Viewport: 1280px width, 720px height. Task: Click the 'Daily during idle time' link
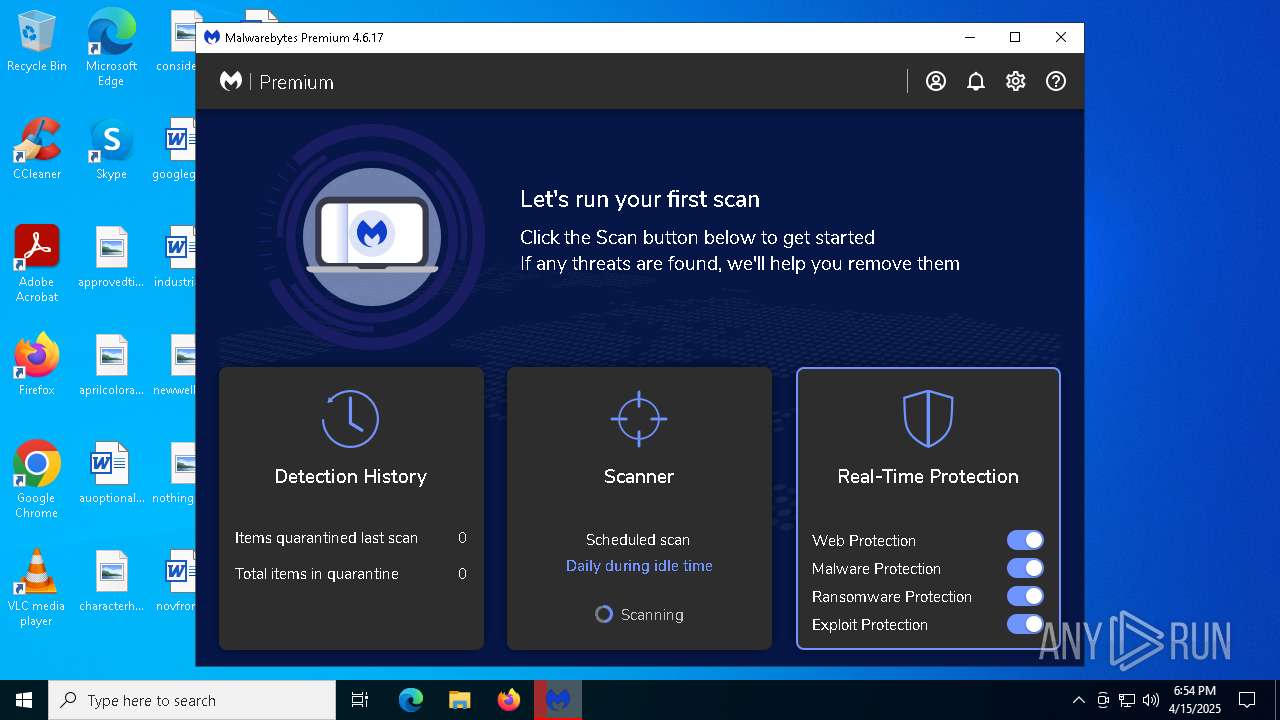click(x=639, y=566)
